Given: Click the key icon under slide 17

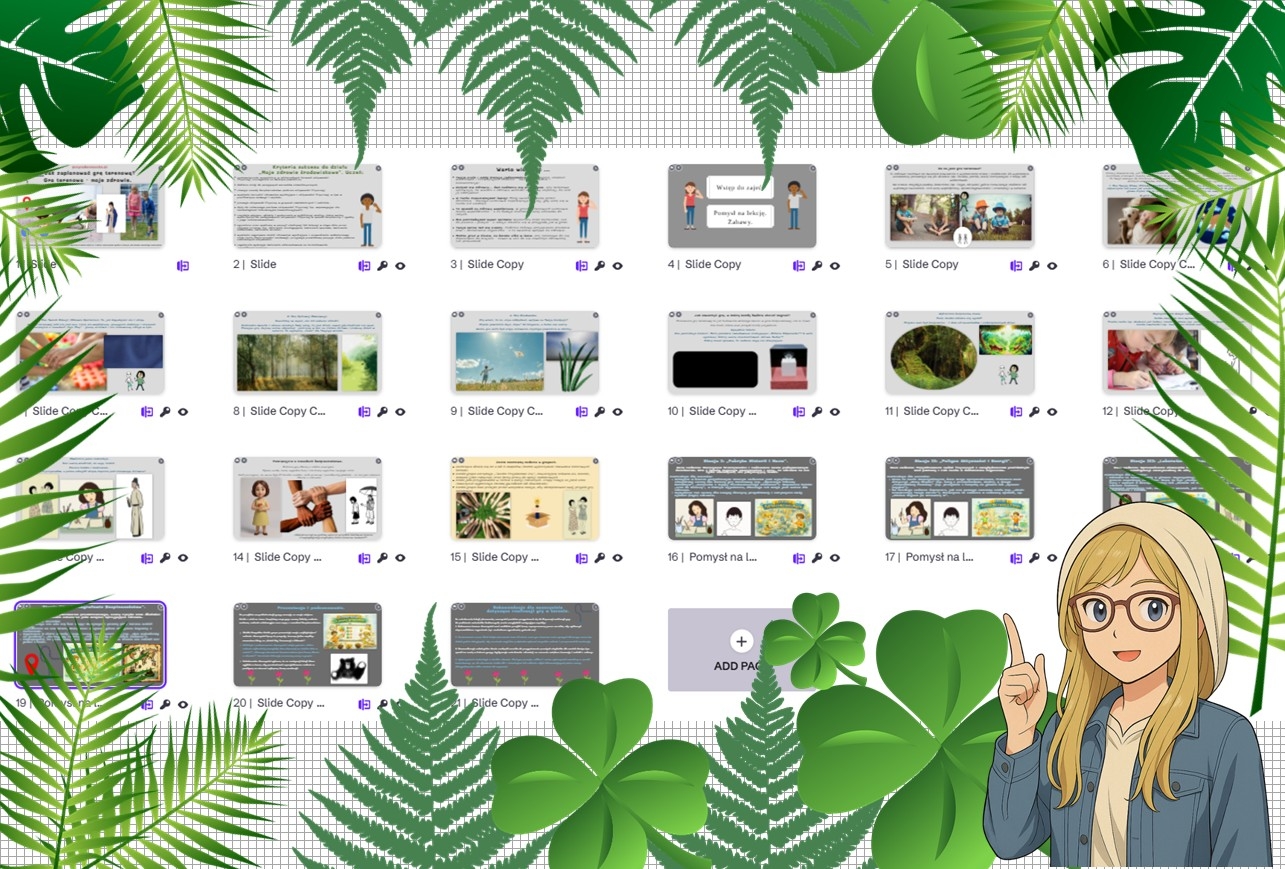Looking at the screenshot, I should click(1035, 558).
